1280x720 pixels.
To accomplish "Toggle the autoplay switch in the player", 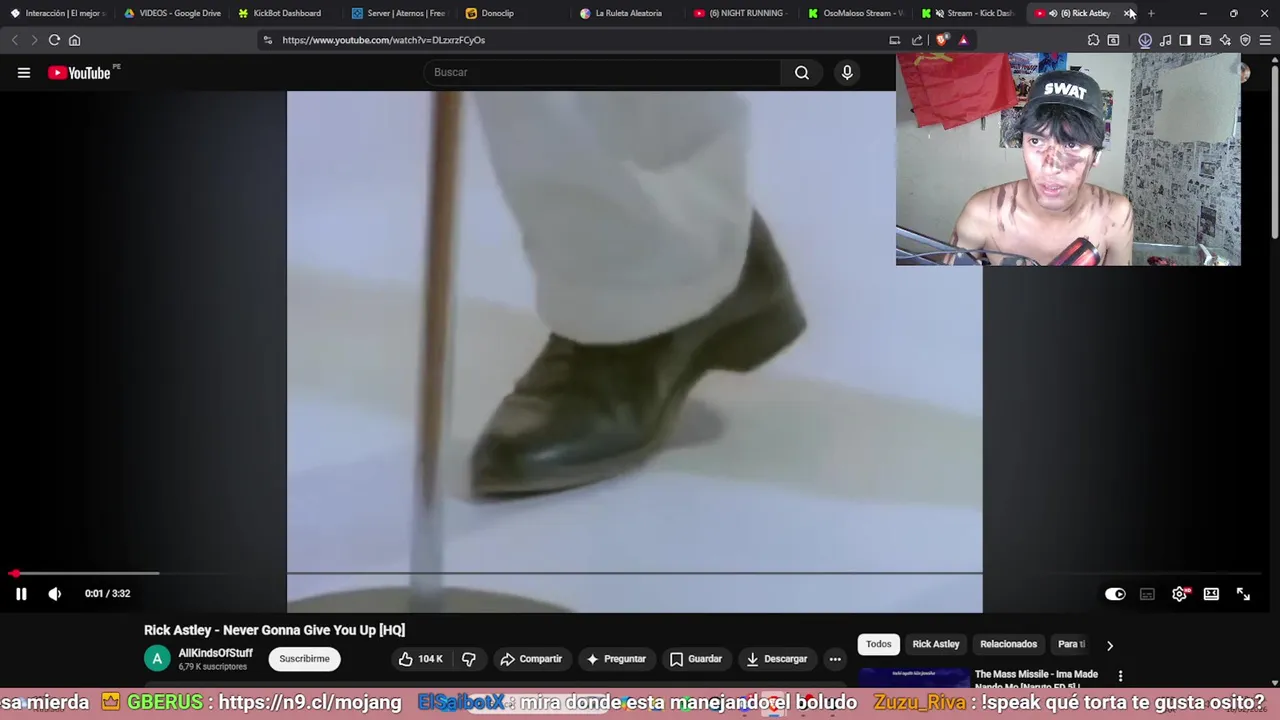I will coord(1115,594).
